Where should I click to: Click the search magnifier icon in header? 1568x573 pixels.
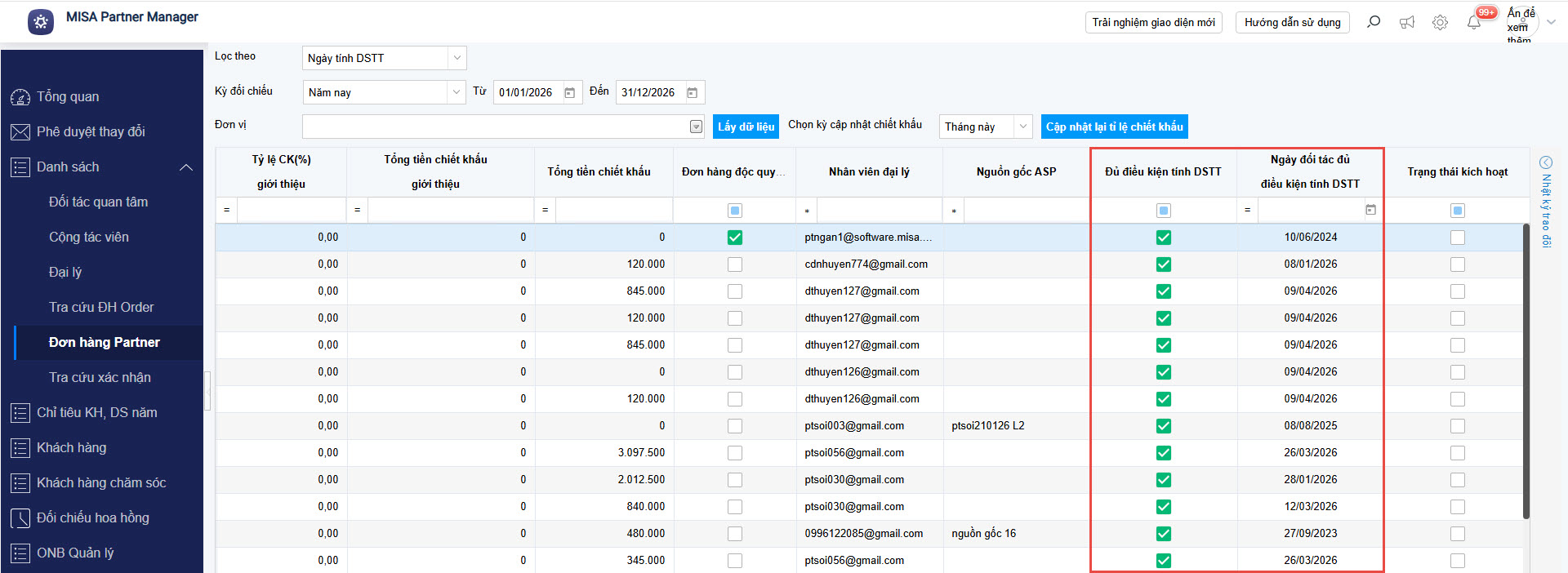pos(1374,22)
